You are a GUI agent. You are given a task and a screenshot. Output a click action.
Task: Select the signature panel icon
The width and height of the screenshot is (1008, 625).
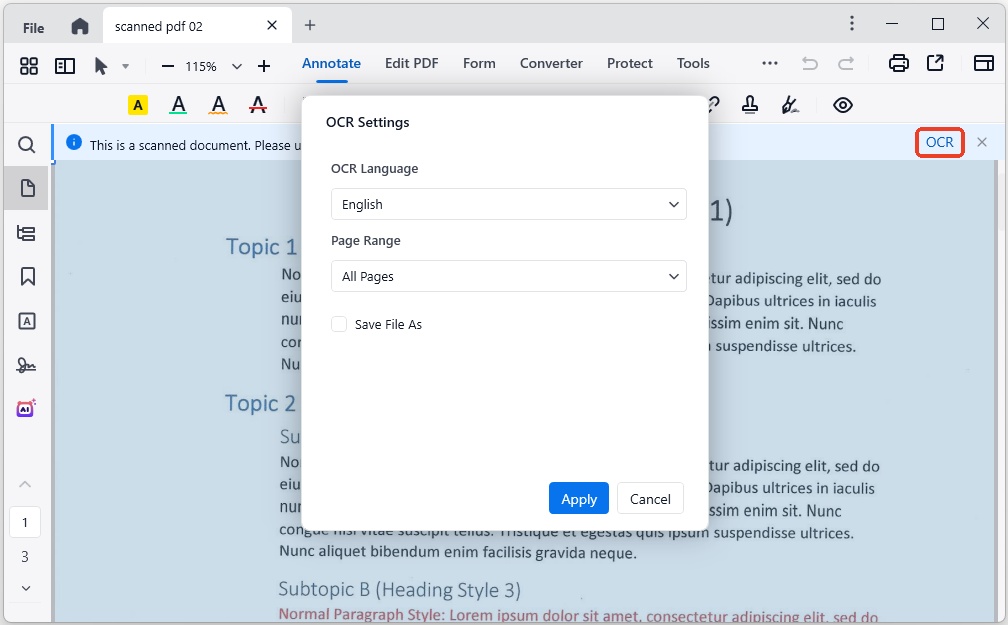26,364
